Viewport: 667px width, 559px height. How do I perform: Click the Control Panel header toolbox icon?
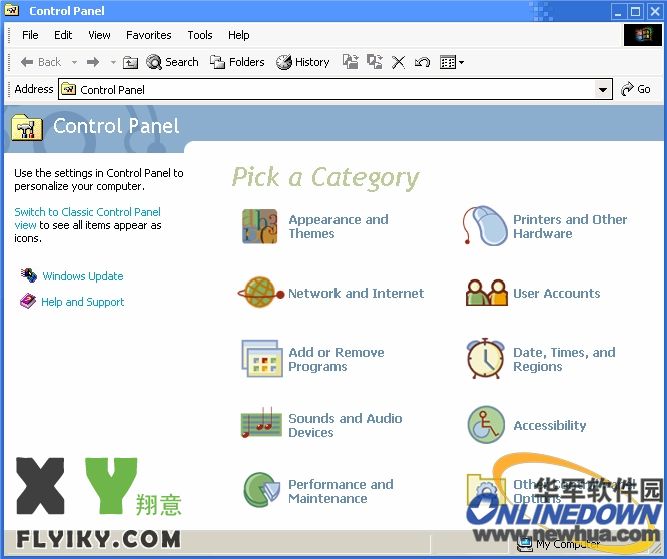[x=27, y=127]
